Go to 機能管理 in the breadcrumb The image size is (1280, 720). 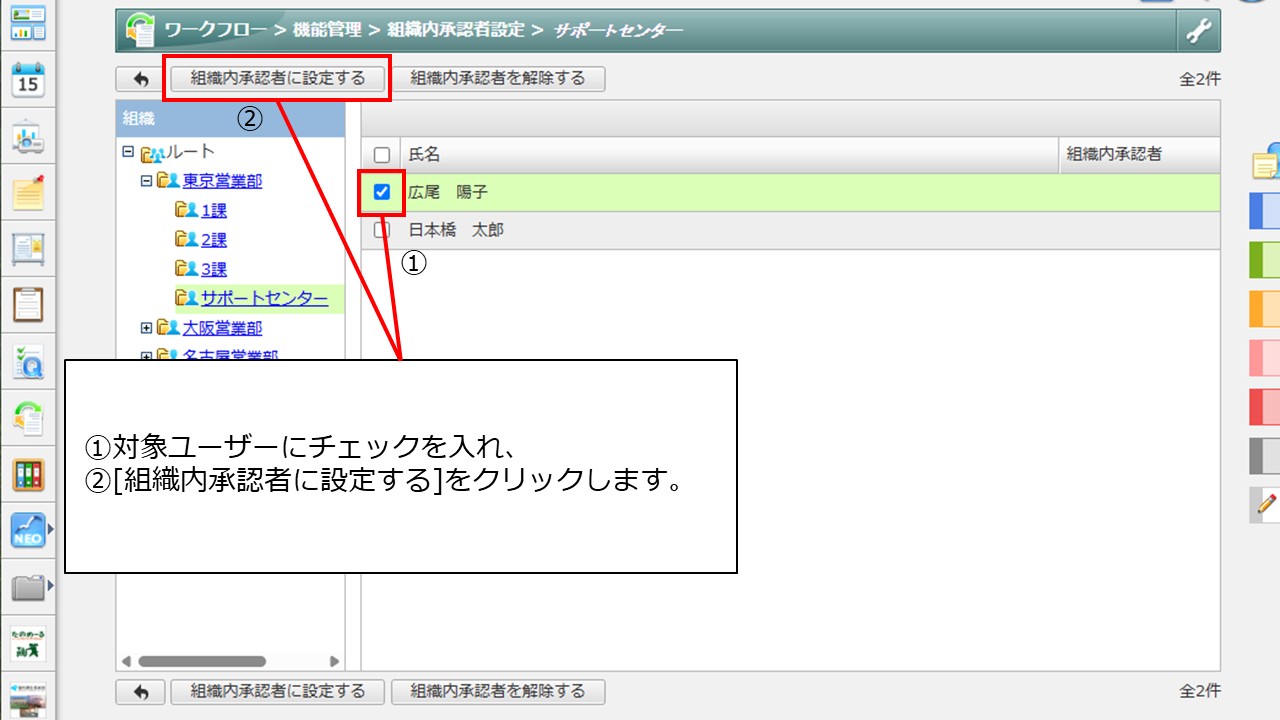point(327,30)
